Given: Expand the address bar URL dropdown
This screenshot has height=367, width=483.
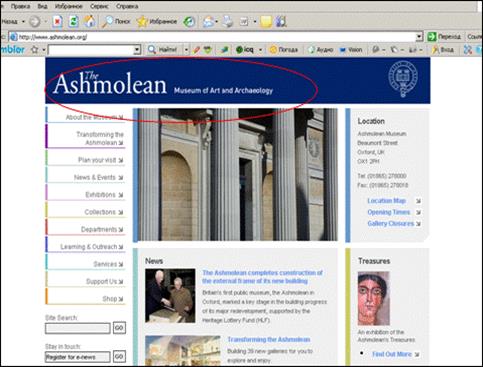Looking at the screenshot, I should (419, 37).
